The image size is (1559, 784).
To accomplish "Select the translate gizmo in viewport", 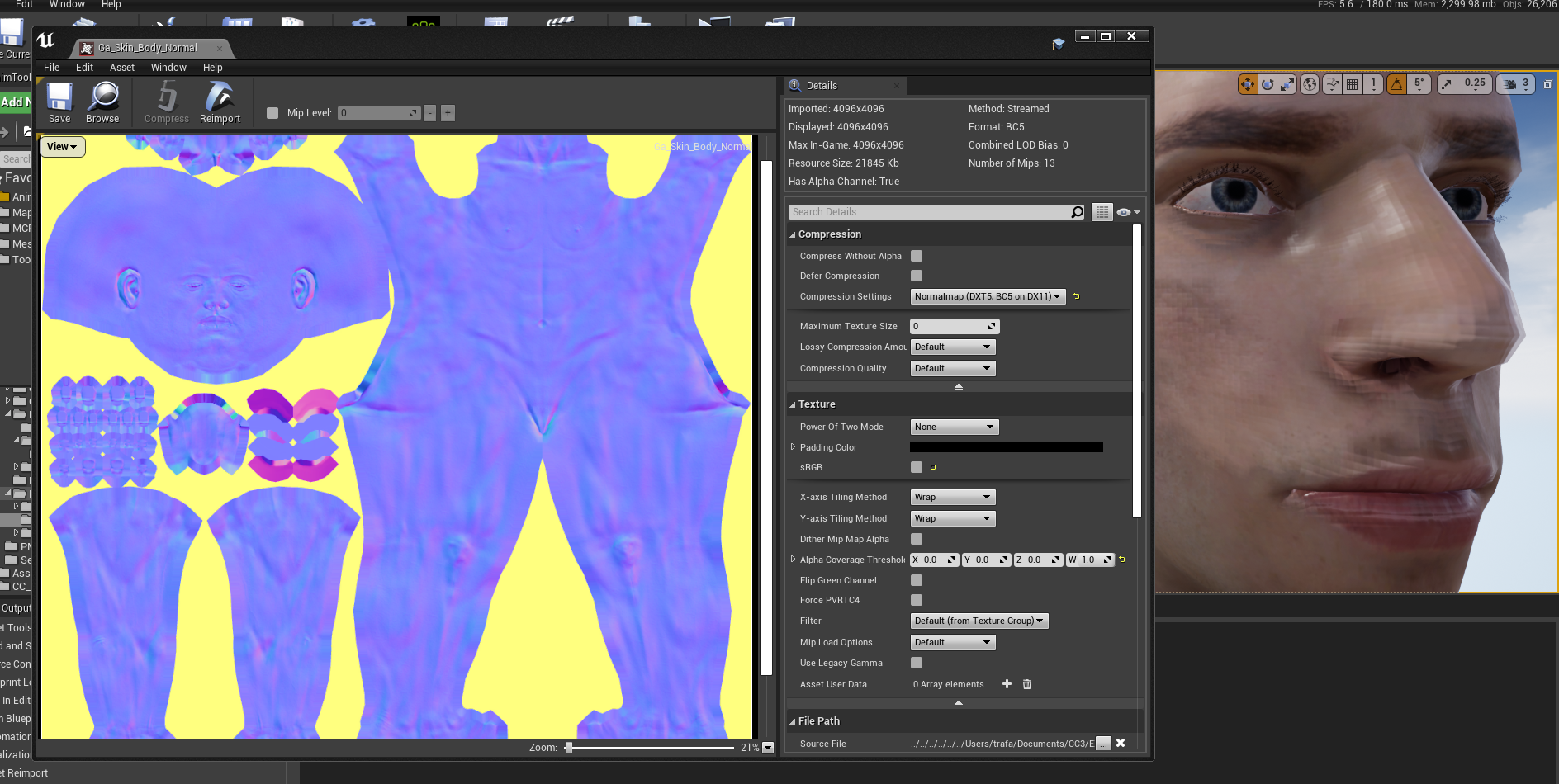I will click(x=1247, y=84).
